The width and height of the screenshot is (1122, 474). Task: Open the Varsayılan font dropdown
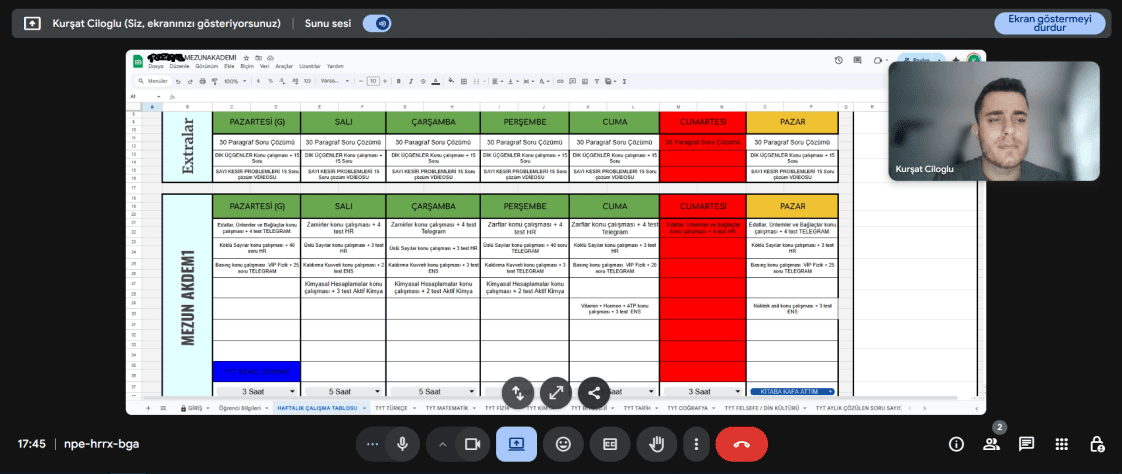334,81
